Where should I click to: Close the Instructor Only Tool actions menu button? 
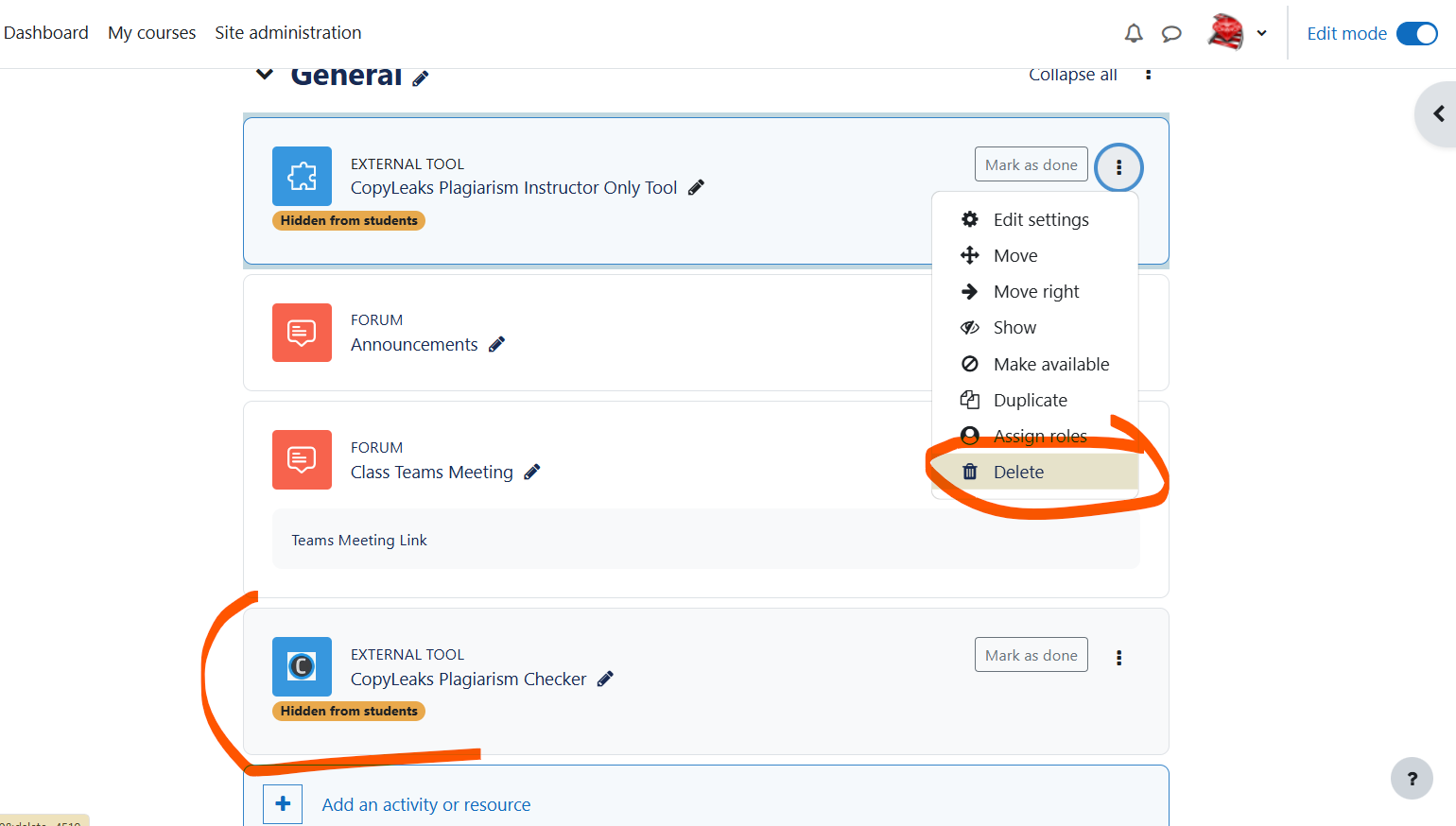click(1118, 167)
